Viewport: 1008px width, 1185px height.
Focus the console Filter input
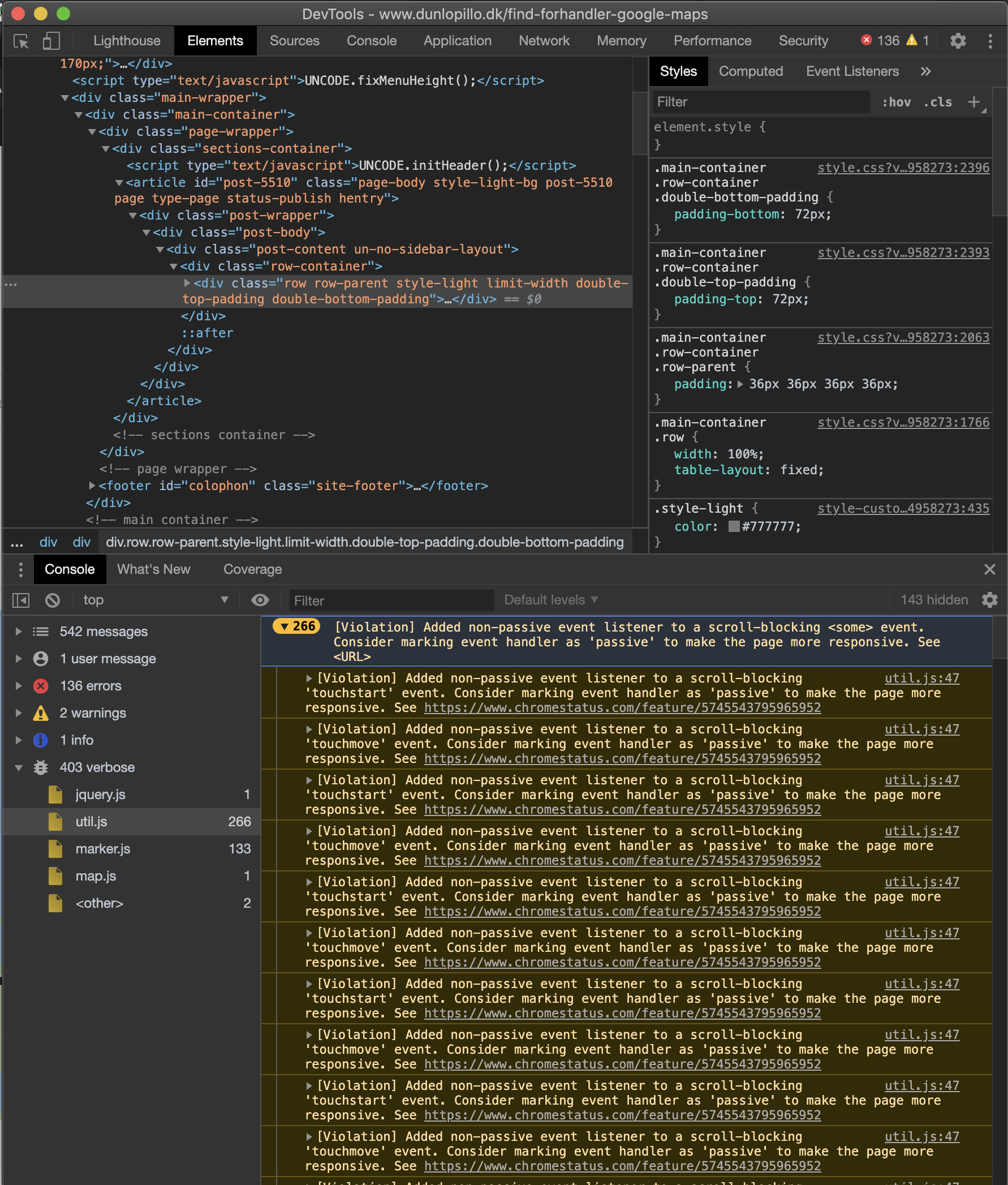point(391,600)
